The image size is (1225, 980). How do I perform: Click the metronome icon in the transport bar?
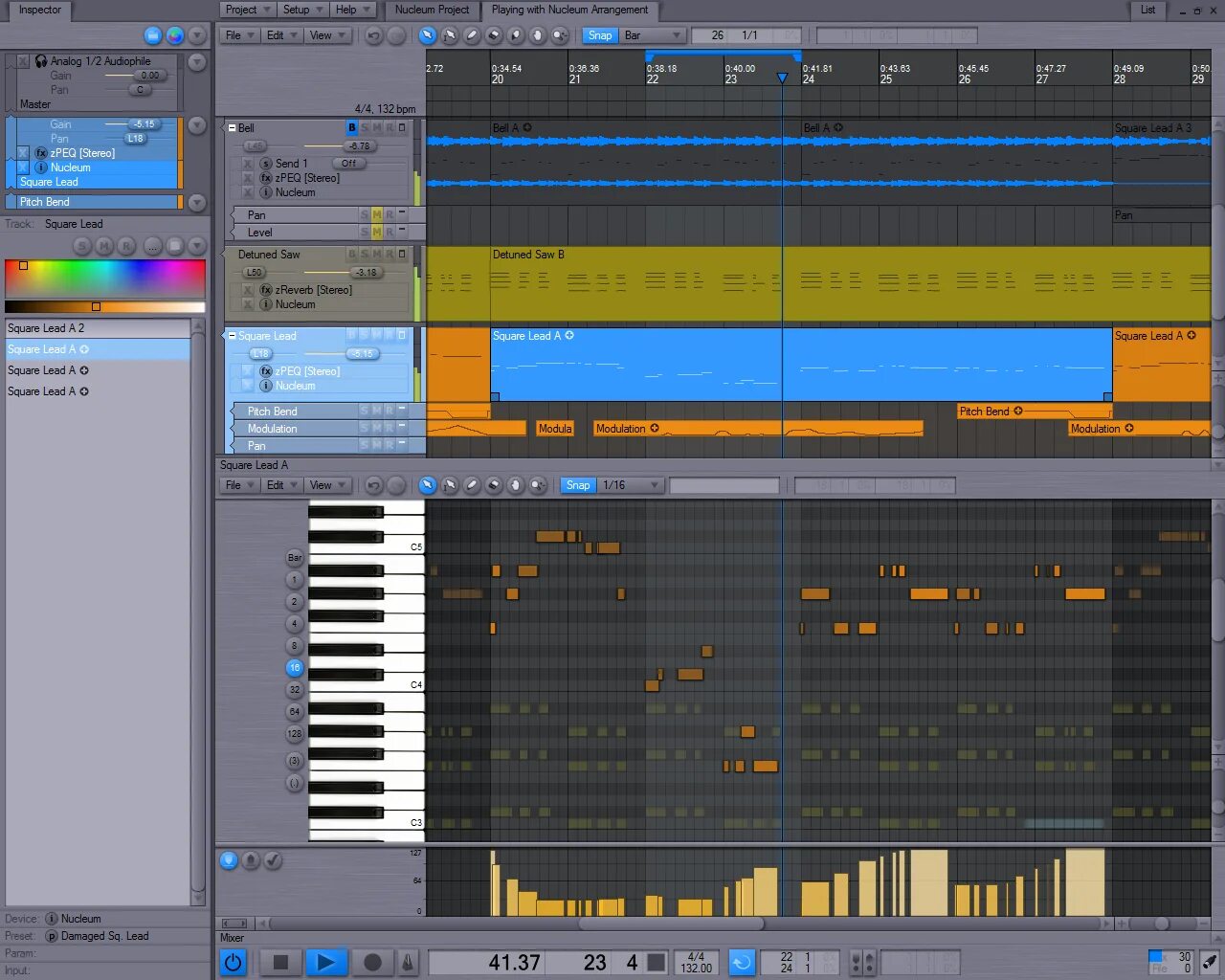(408, 963)
